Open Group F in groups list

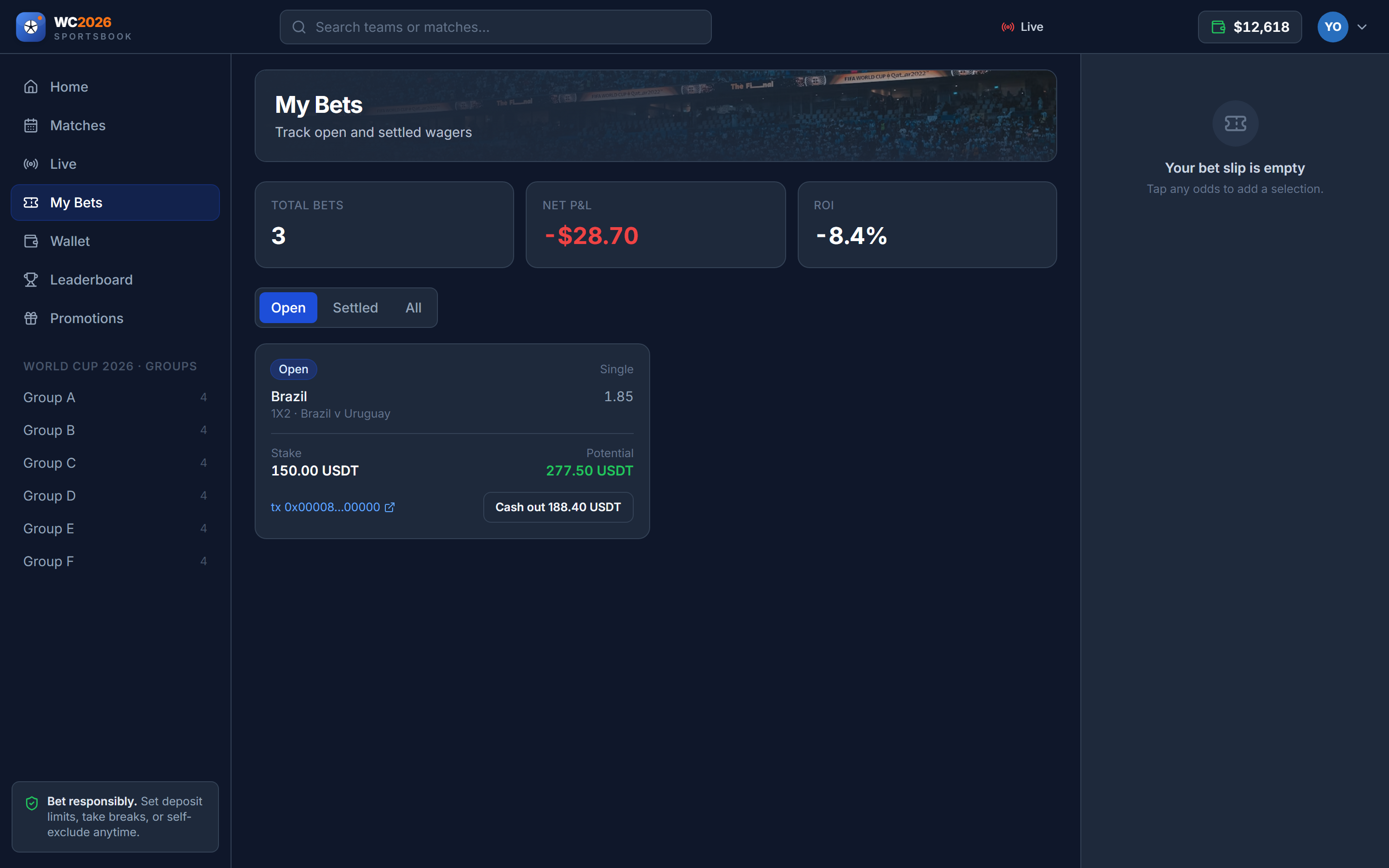click(x=115, y=561)
